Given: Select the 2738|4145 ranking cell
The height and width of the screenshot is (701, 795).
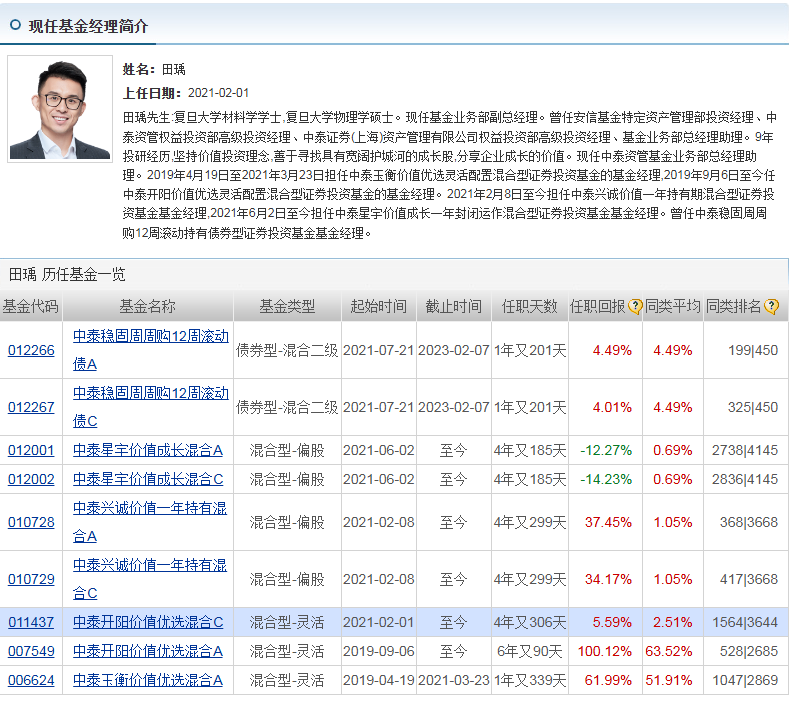Looking at the screenshot, I should 745,450.
